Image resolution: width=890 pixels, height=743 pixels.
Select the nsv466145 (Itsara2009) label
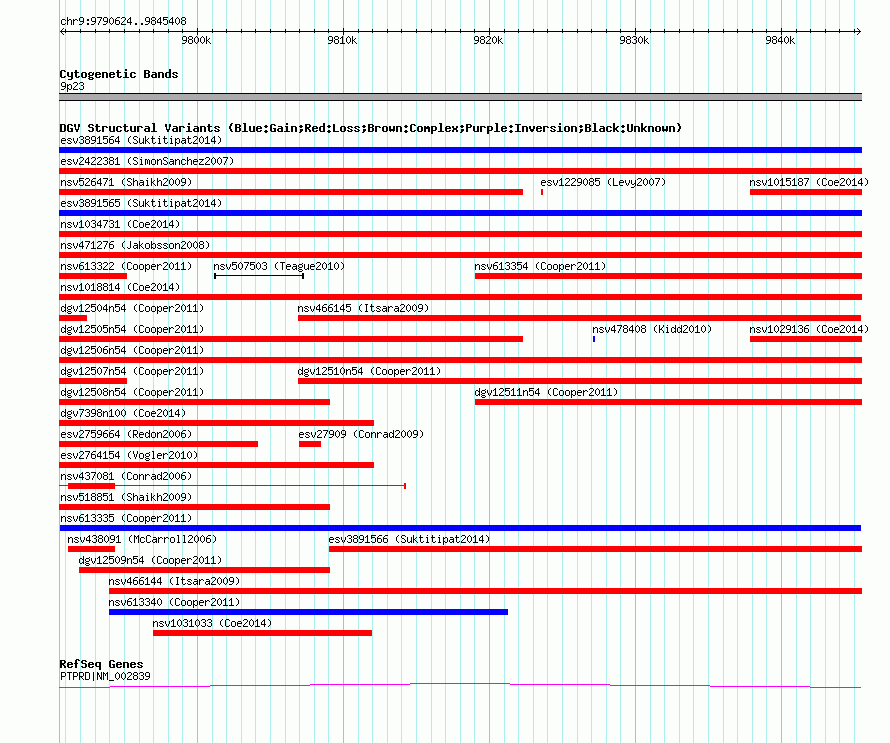(363, 308)
